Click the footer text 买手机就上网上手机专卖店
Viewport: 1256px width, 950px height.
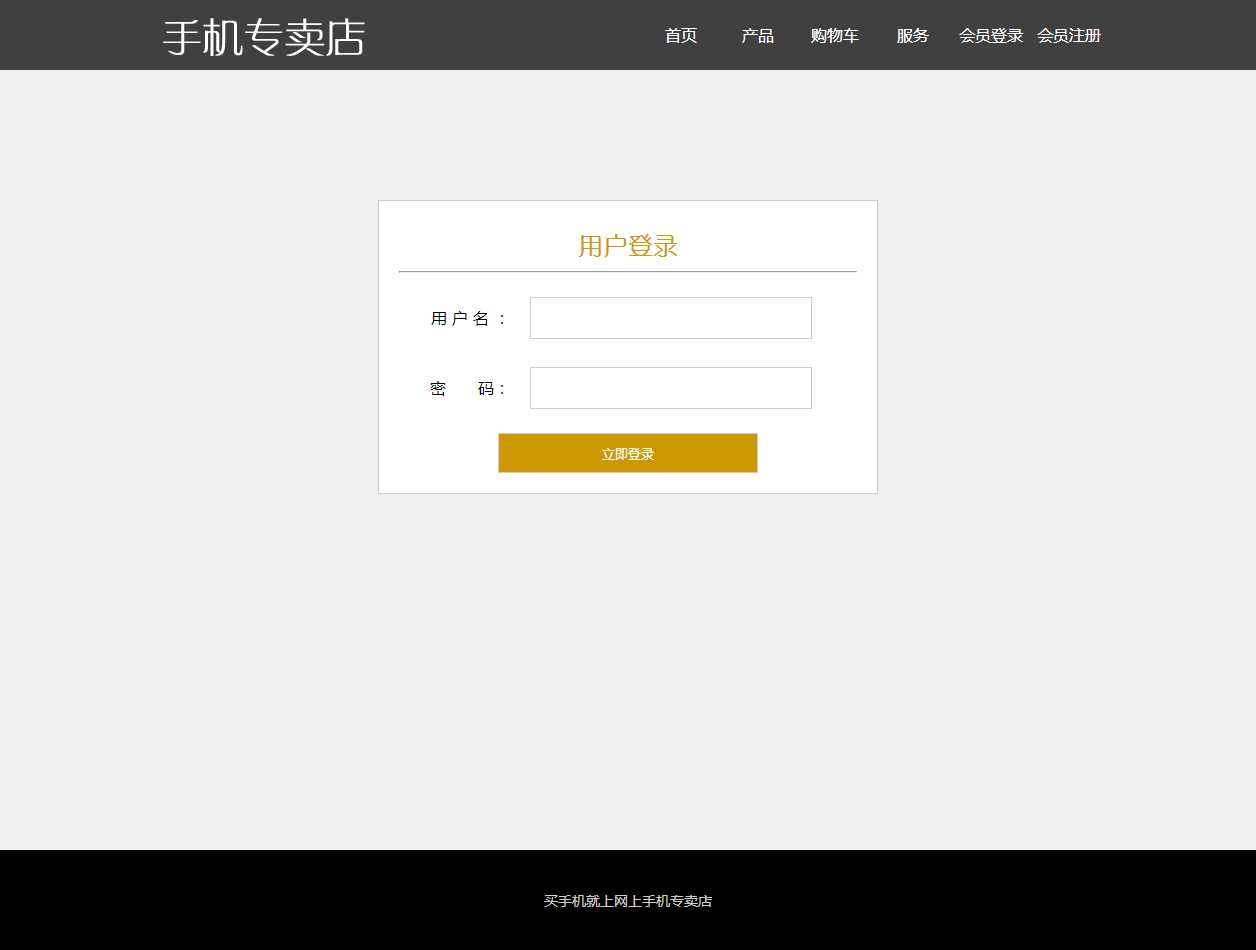(x=628, y=901)
